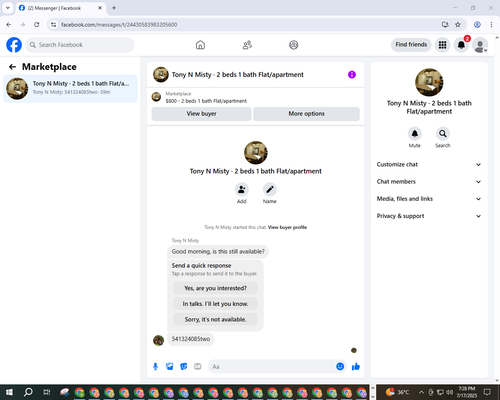Open the Facebook logo home link
The width and height of the screenshot is (500, 400).
[14, 45]
